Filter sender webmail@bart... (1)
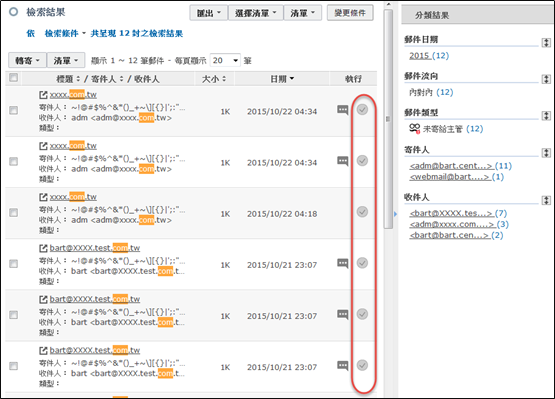The width and height of the screenshot is (555, 399). (457, 177)
